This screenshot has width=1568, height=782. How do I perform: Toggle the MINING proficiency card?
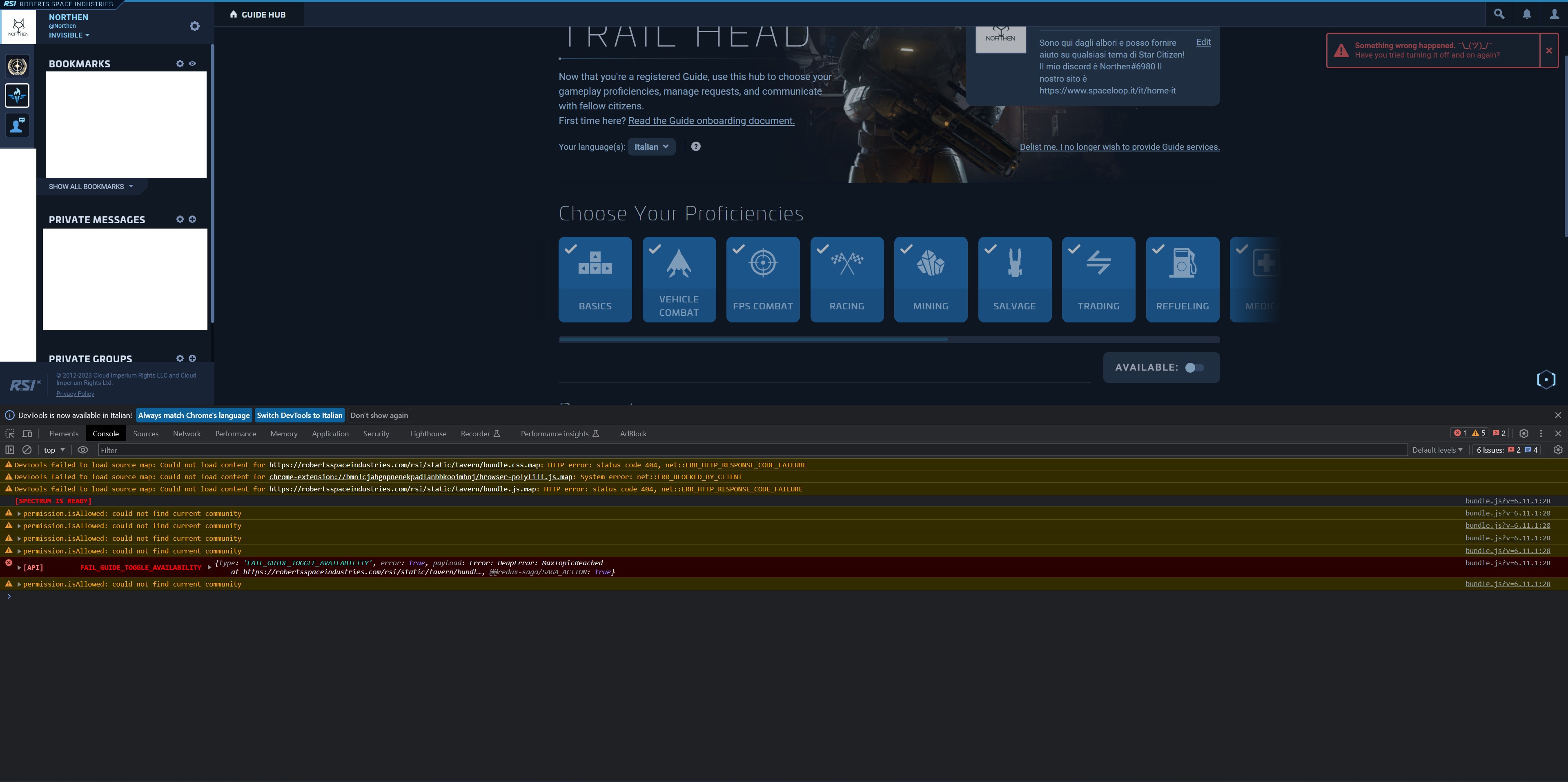[x=931, y=279]
